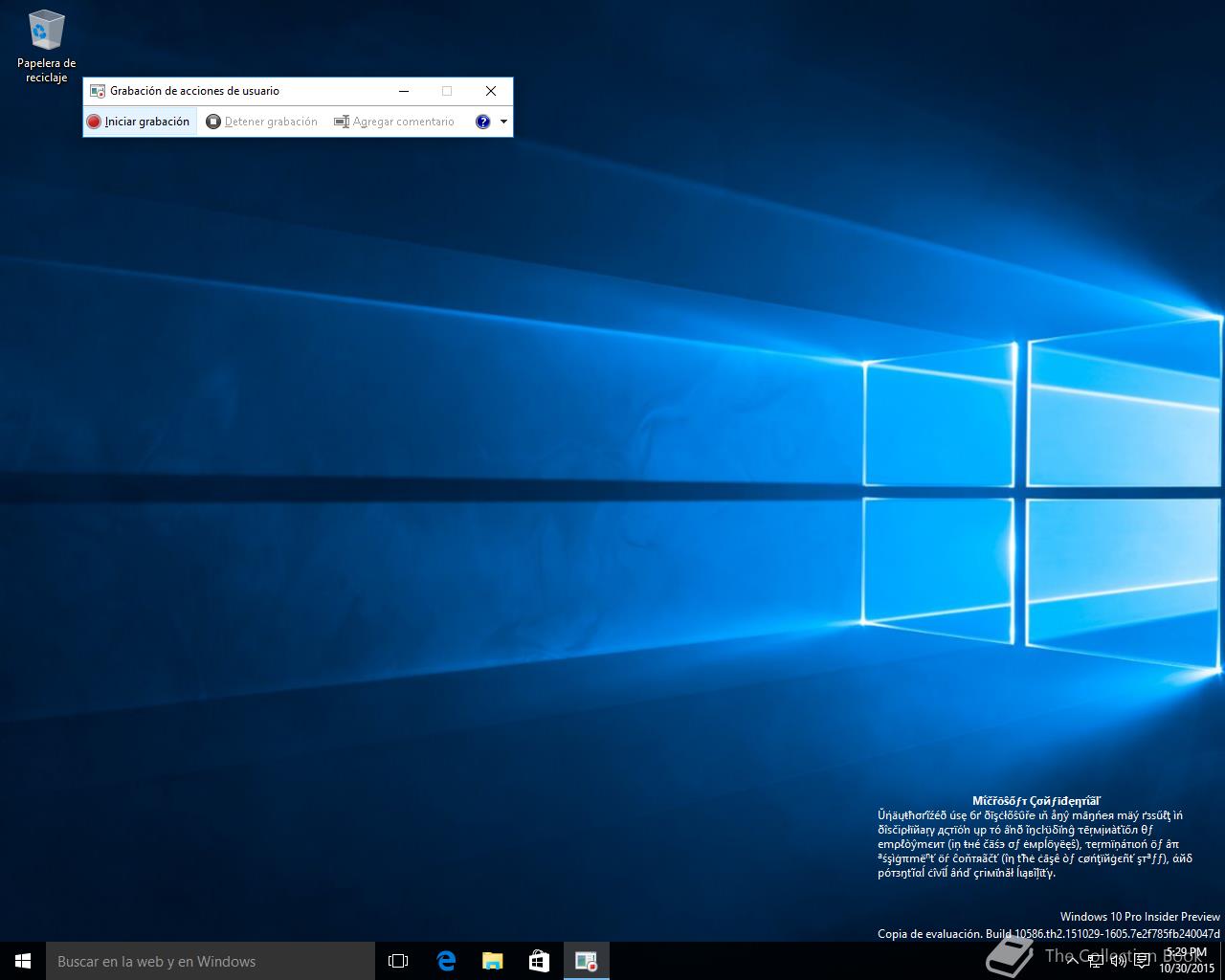Open the Windows Start menu
The height and width of the screenshot is (980, 1225).
coord(23,961)
